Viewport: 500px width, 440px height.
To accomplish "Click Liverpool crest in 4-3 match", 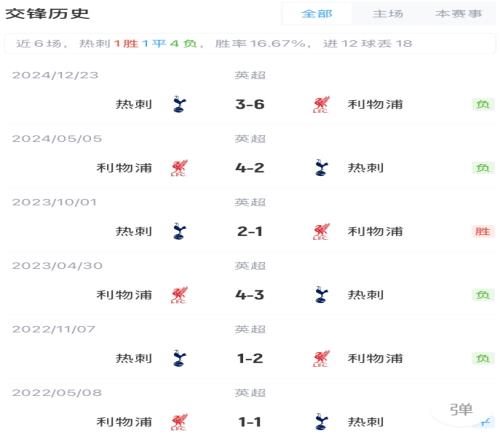I will [x=179, y=295].
